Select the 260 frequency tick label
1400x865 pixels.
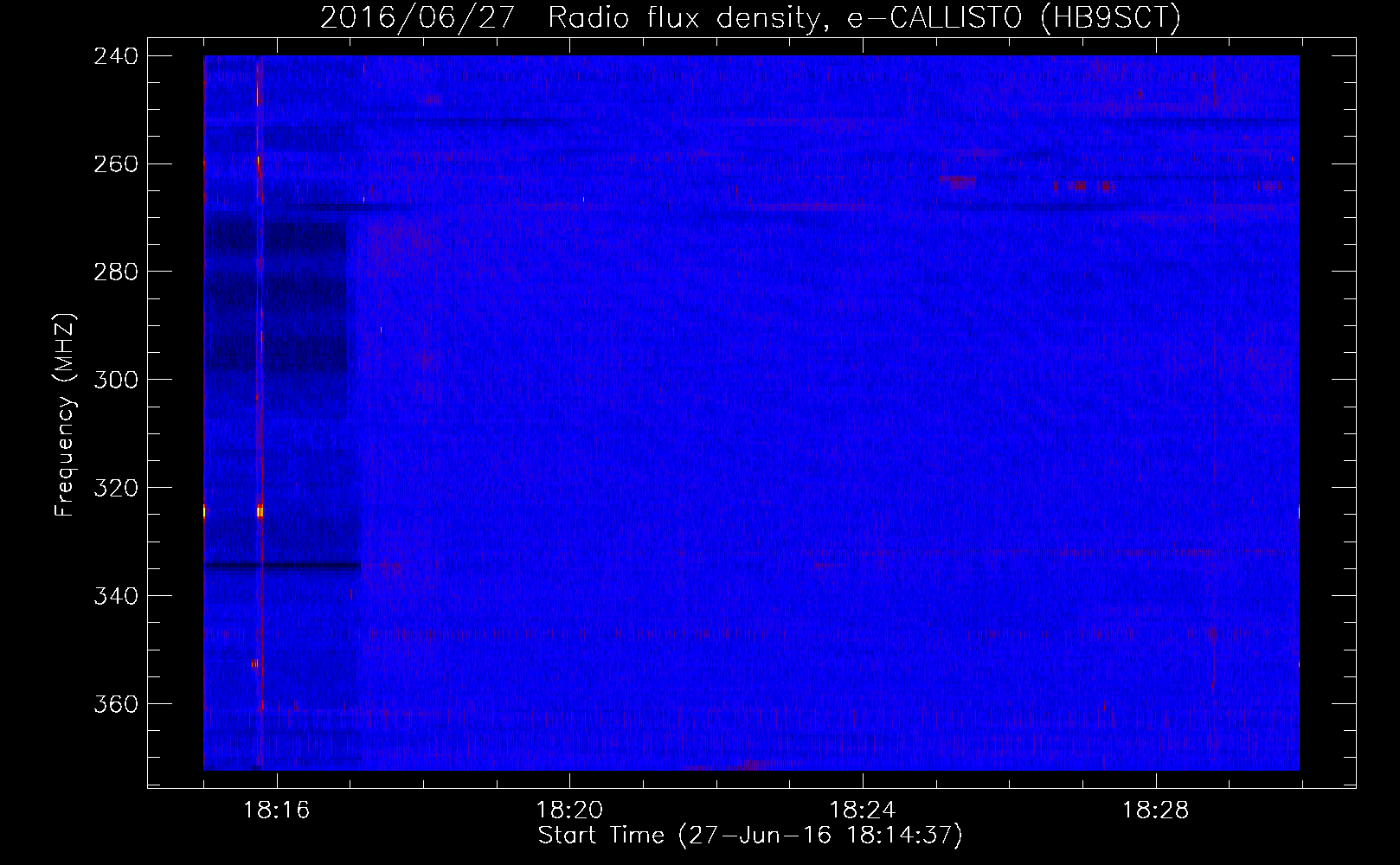click(x=116, y=164)
